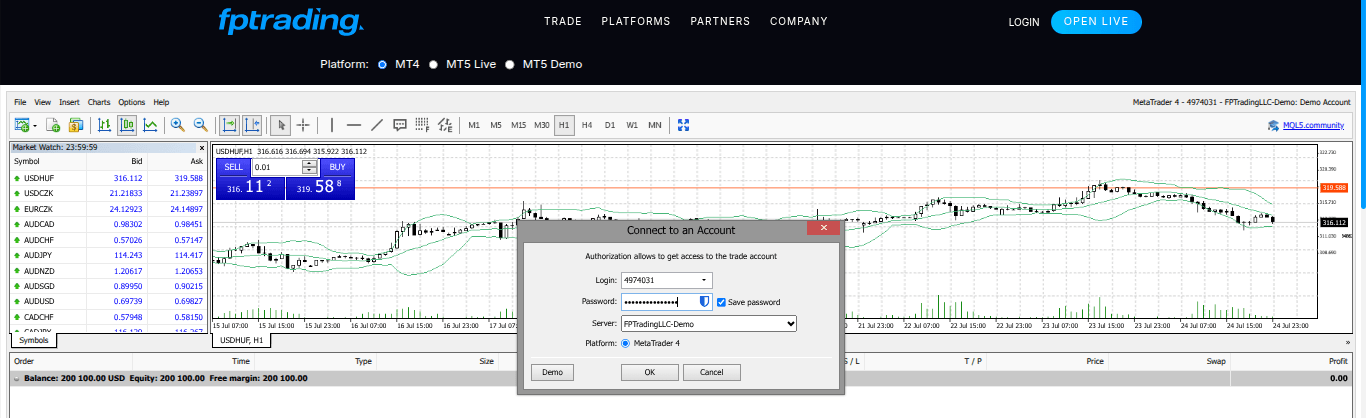Switch to the H4 timeframe
The height and width of the screenshot is (418, 1366).
pos(587,125)
